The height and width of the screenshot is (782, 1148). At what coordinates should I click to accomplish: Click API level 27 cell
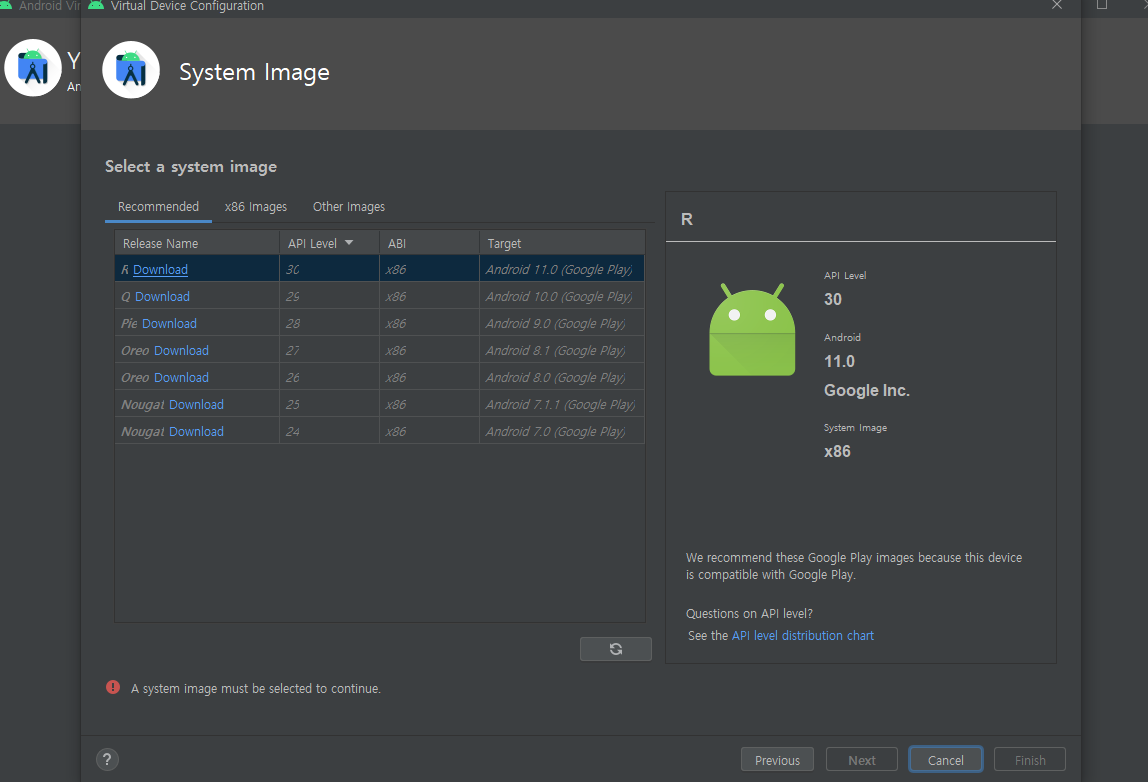[329, 351]
